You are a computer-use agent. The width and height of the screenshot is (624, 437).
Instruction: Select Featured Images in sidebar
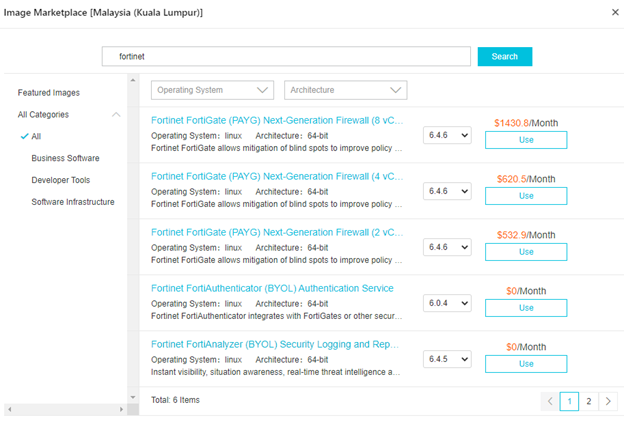click(49, 92)
